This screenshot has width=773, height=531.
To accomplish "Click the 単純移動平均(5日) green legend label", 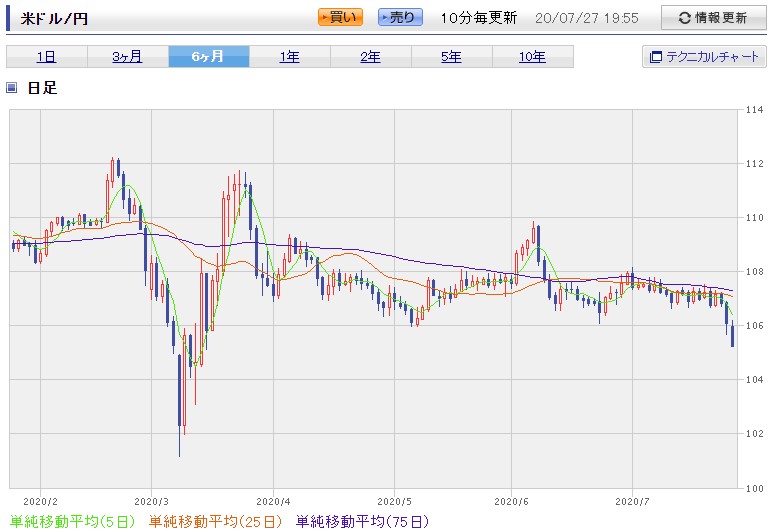I will tap(72, 521).
